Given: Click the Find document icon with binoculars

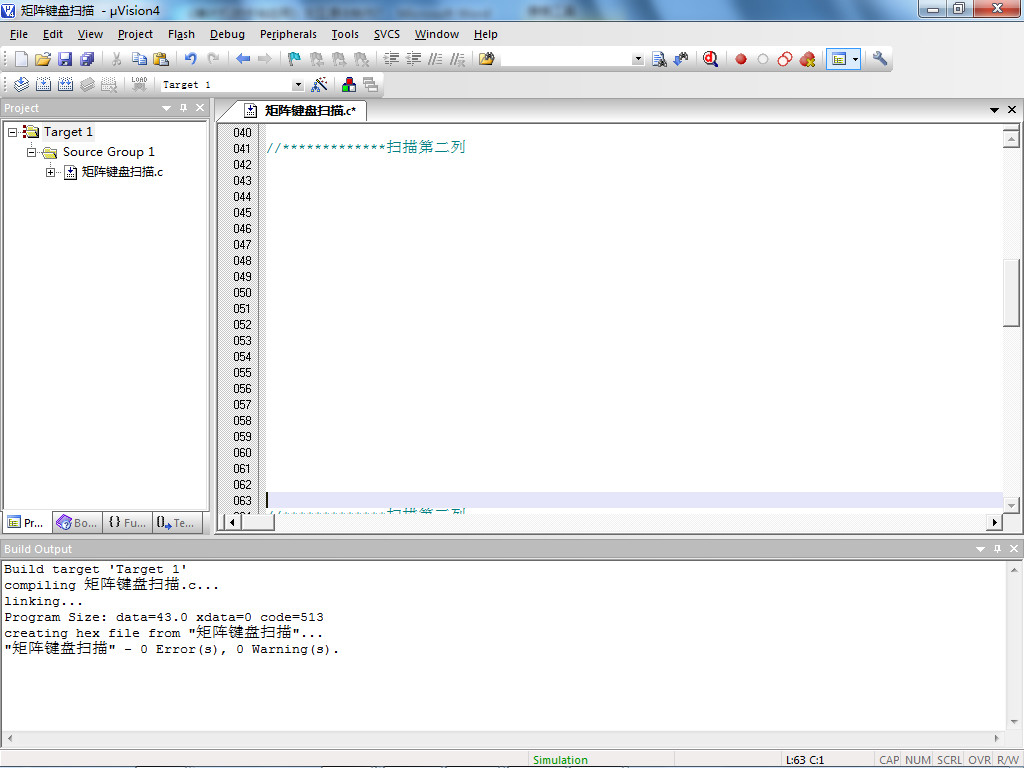Looking at the screenshot, I should [660, 59].
